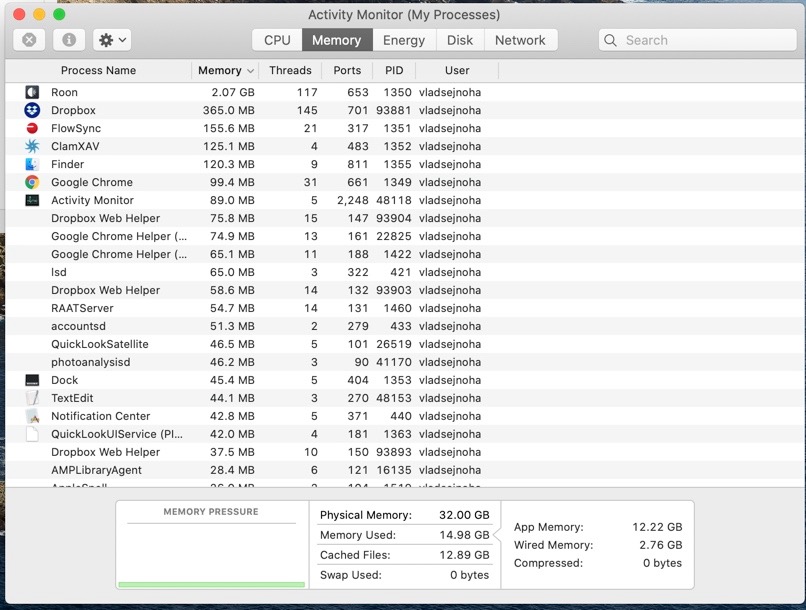Click the 2.07 GB memory value
The image size is (806, 610).
pyautogui.click(x=233, y=92)
